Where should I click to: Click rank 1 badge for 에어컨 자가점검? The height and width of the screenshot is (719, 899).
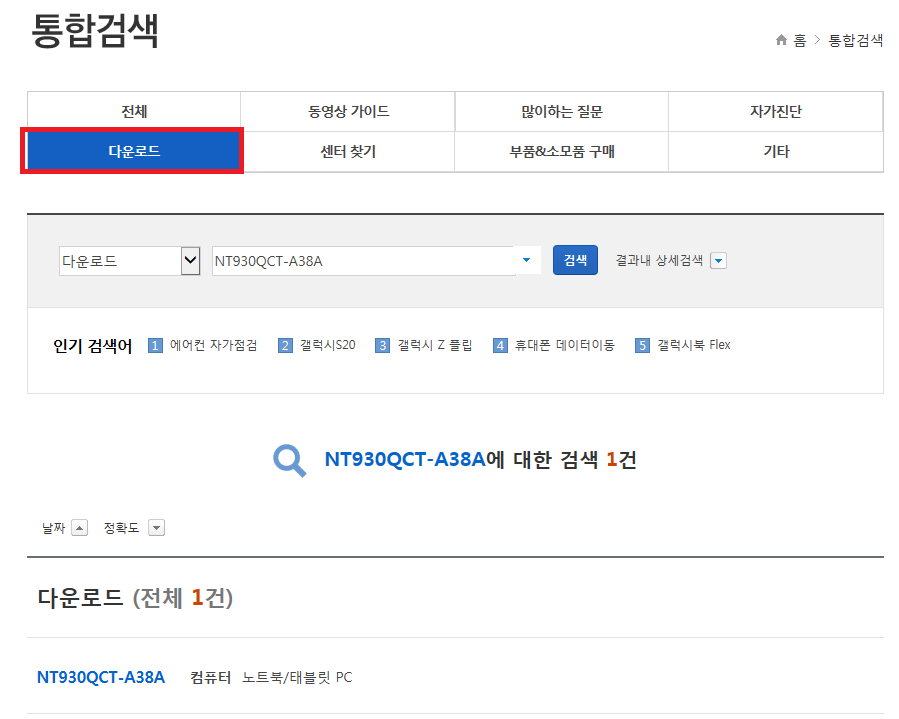[x=155, y=345]
